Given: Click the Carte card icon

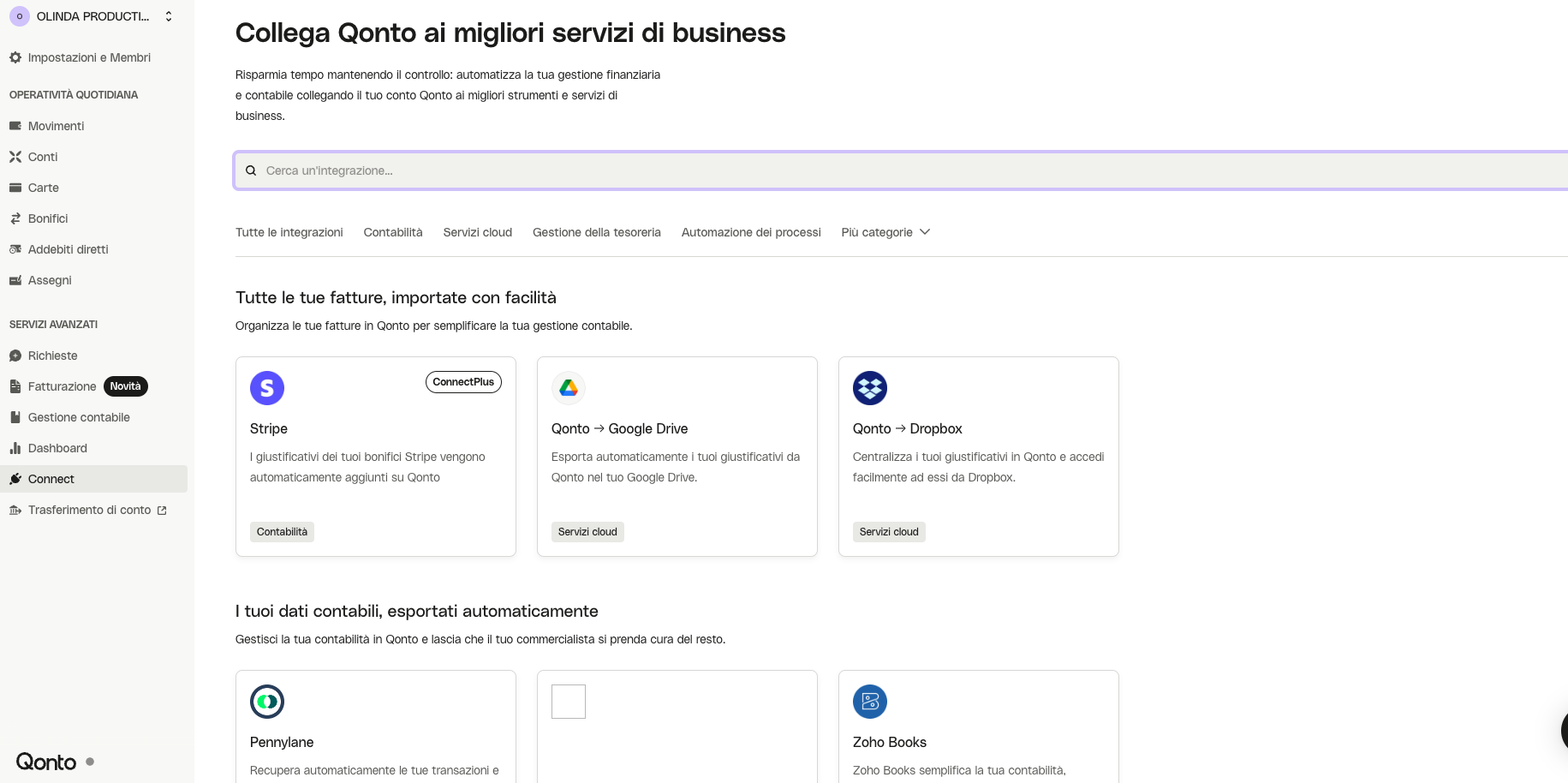Looking at the screenshot, I should 15,188.
